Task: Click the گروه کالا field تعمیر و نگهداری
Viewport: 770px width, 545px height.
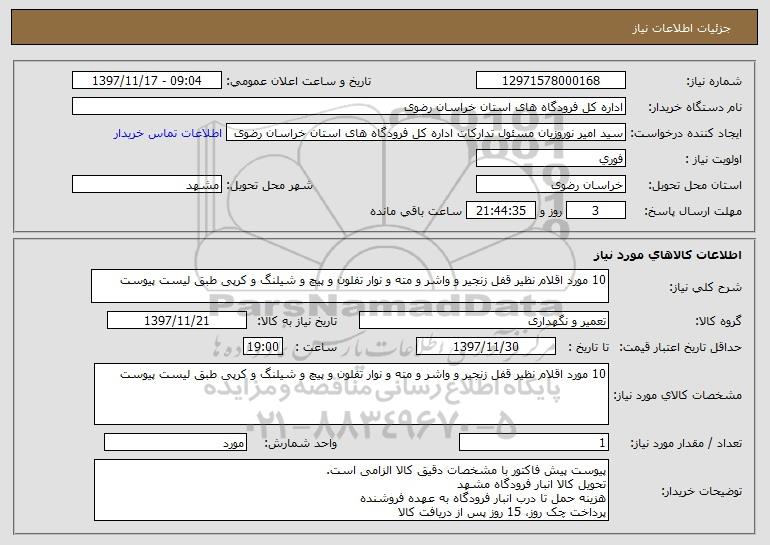Action: coord(484,321)
